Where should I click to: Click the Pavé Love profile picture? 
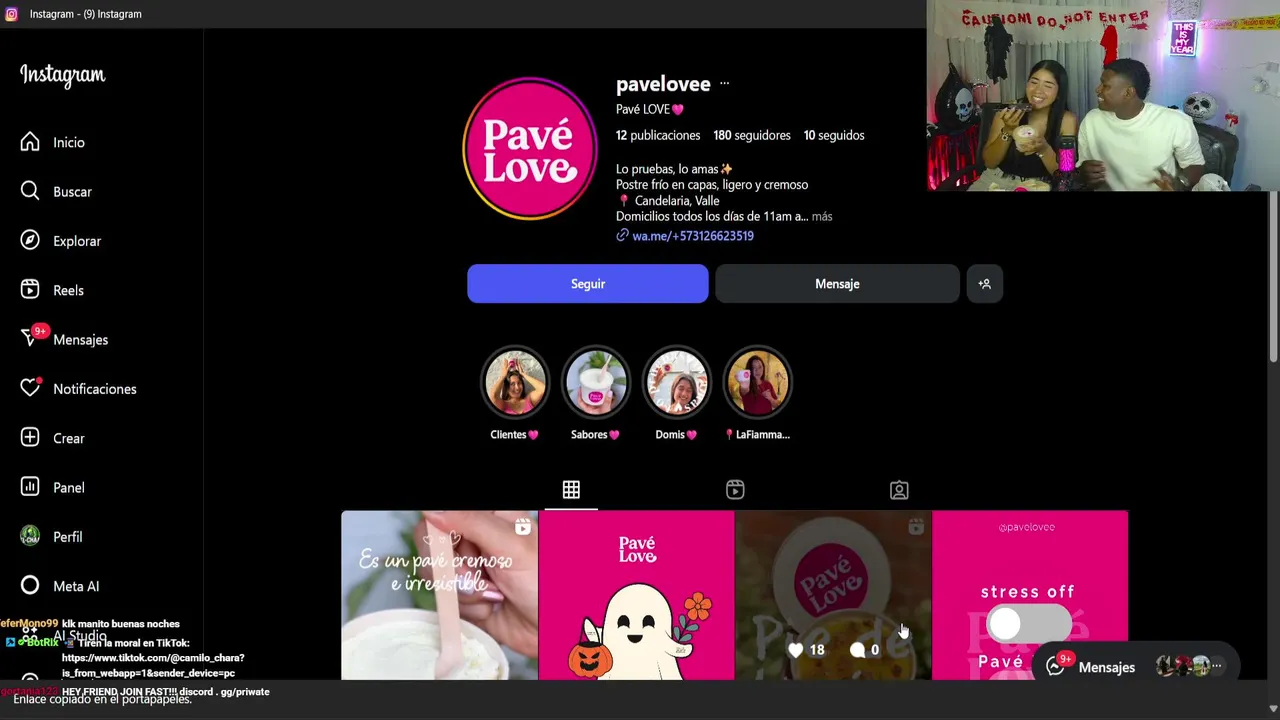click(530, 149)
